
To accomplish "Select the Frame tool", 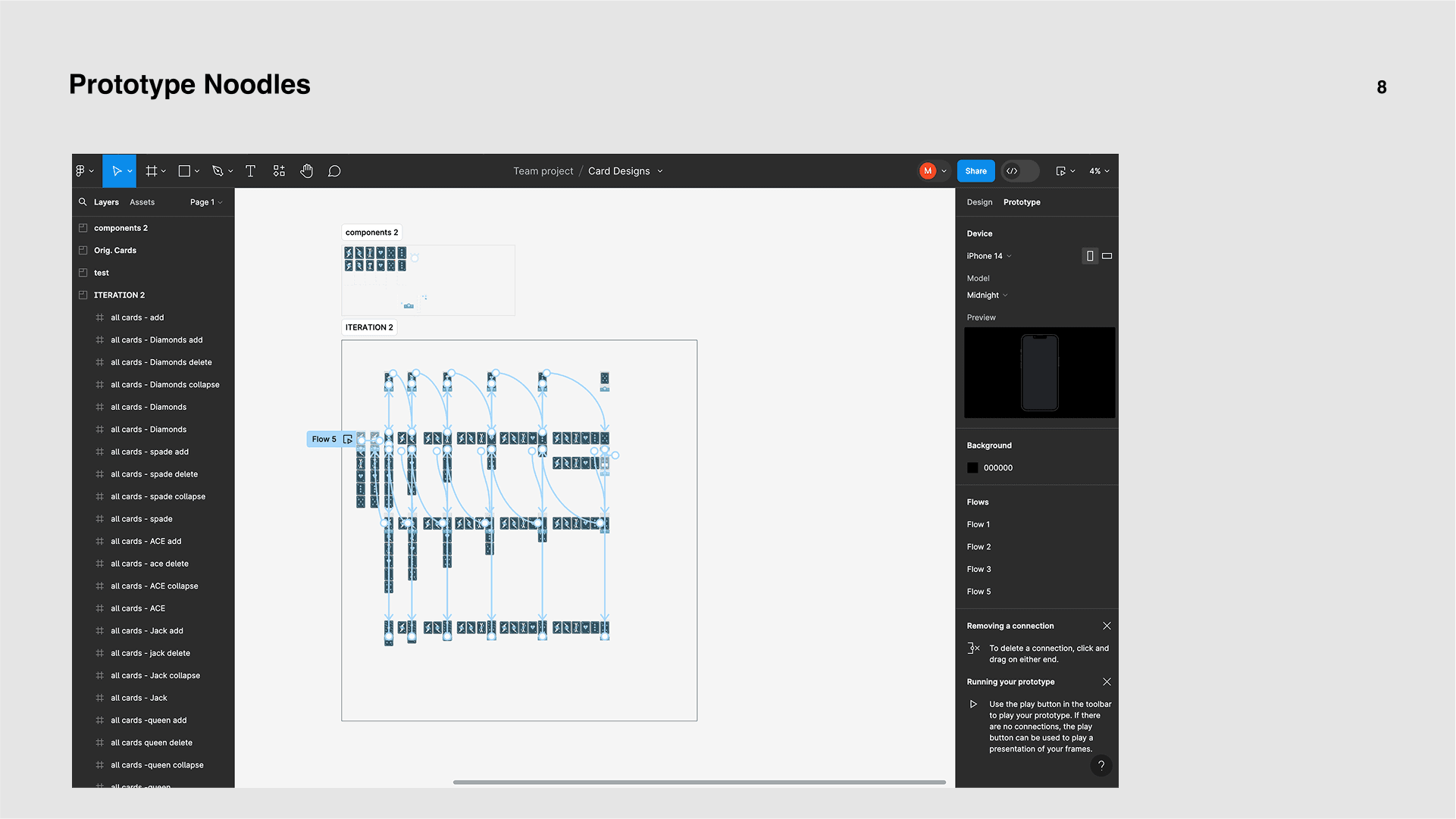I will coord(152,171).
